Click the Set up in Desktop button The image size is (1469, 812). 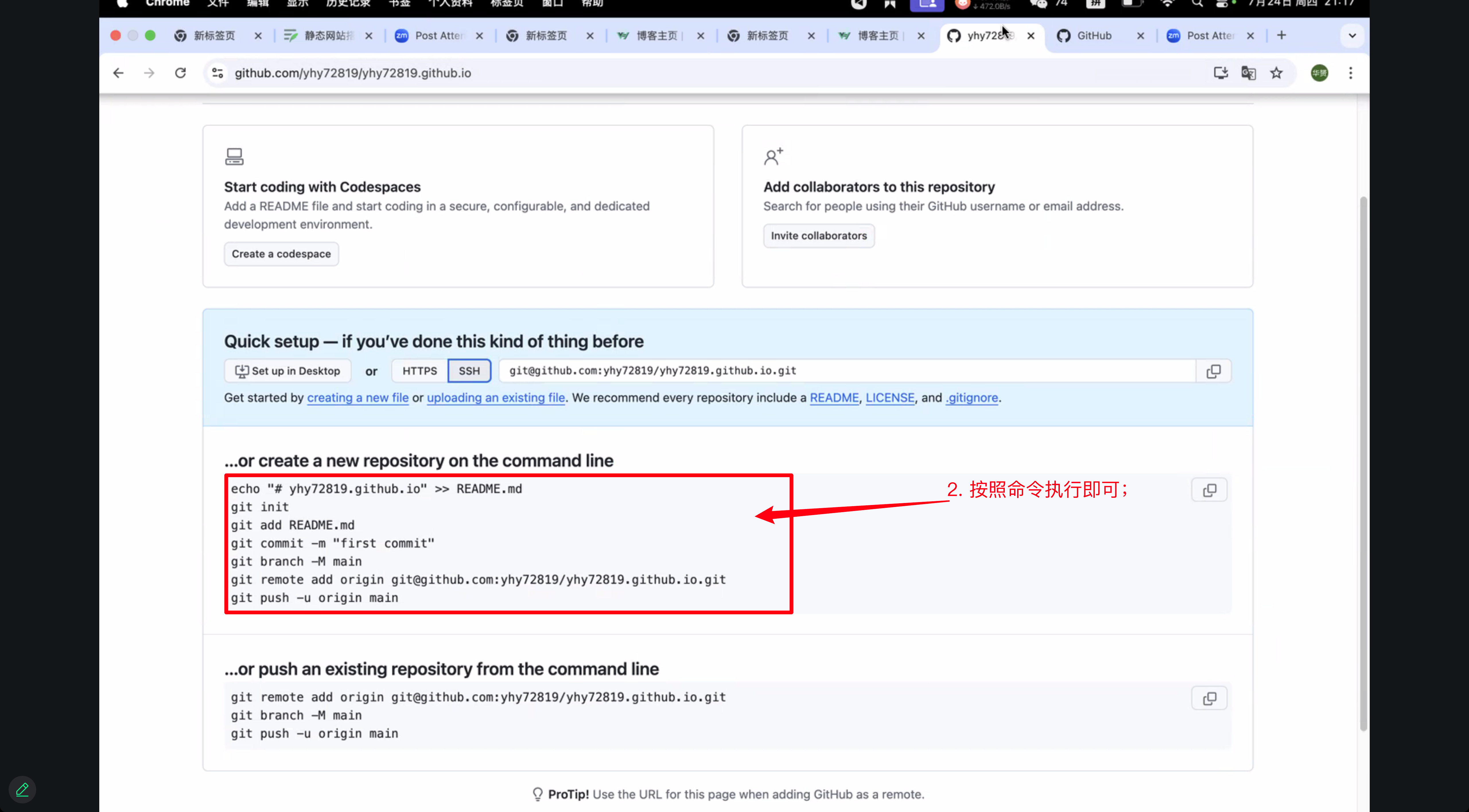[x=287, y=371]
